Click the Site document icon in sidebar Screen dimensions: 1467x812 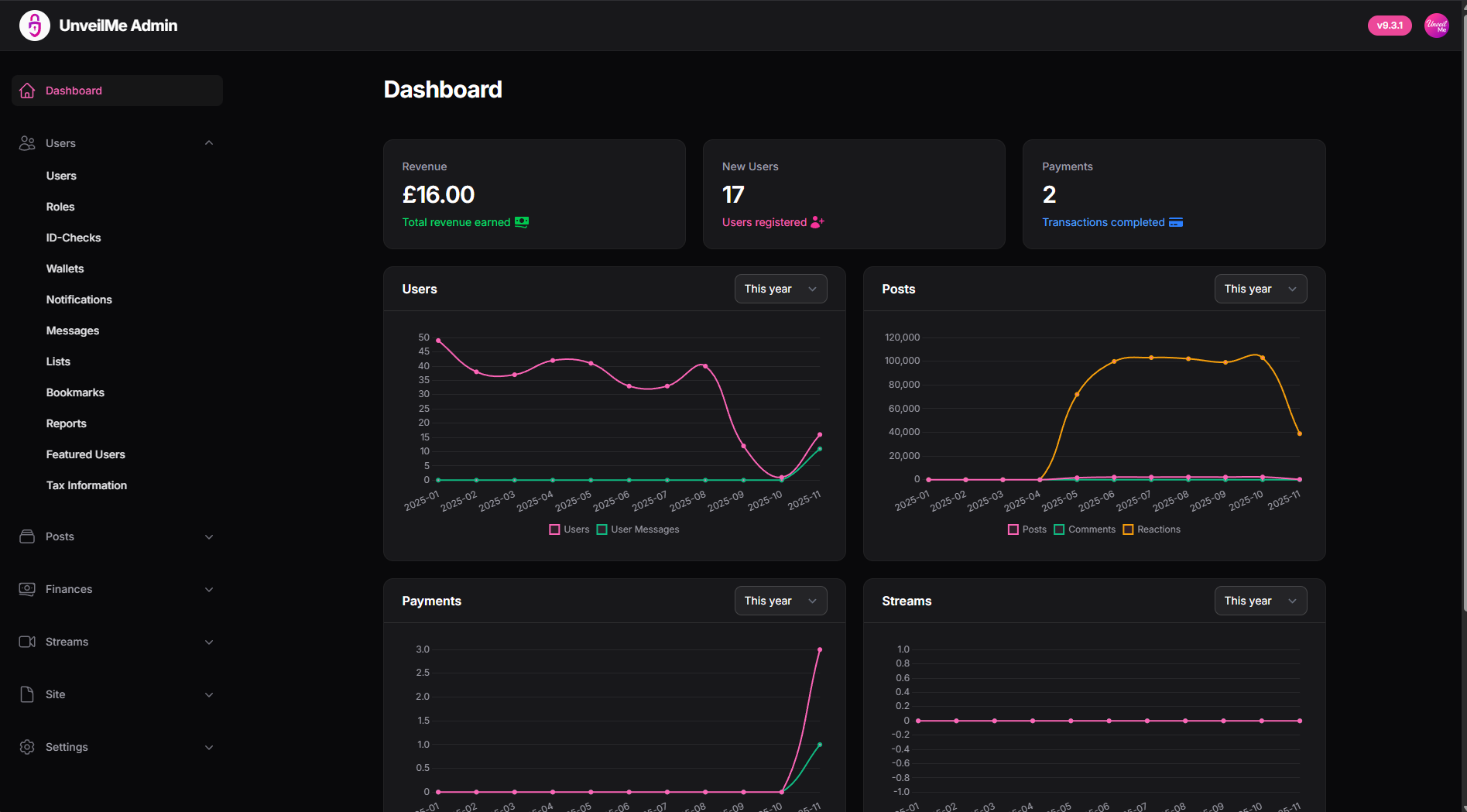pyautogui.click(x=27, y=694)
